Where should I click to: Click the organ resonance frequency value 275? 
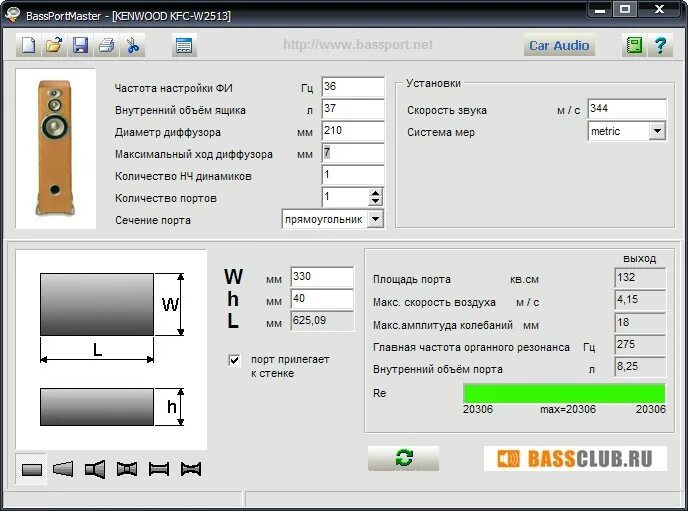point(640,345)
